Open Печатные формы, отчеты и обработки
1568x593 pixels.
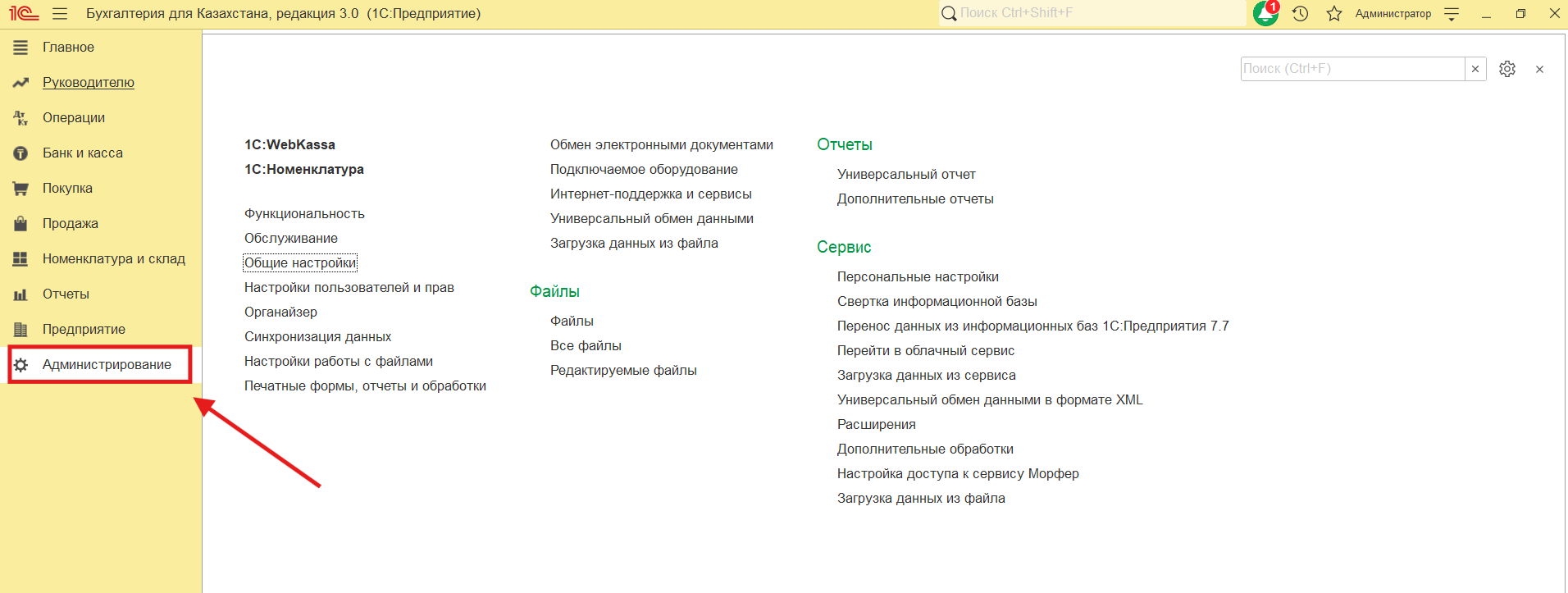[x=365, y=386]
